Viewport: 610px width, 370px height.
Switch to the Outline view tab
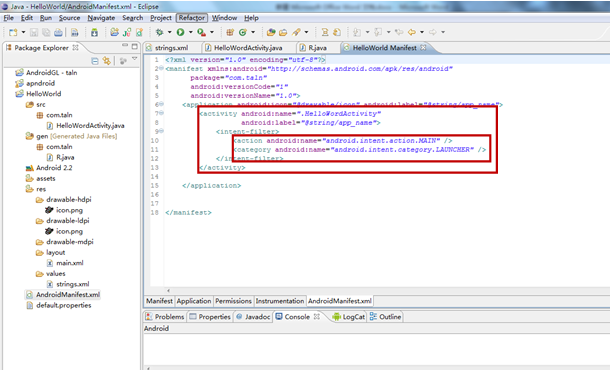(x=386, y=317)
